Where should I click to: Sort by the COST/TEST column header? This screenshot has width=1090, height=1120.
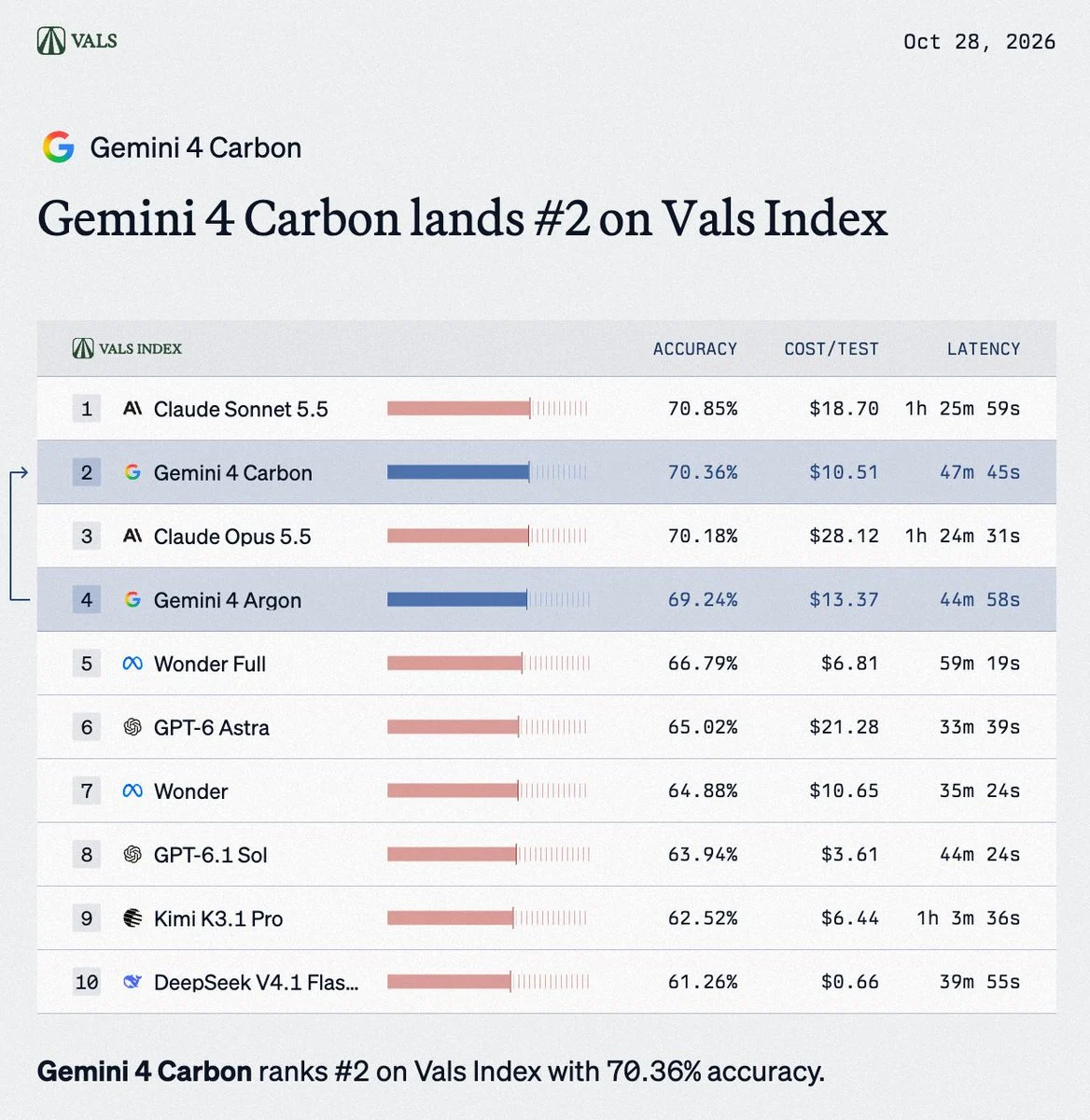831,349
